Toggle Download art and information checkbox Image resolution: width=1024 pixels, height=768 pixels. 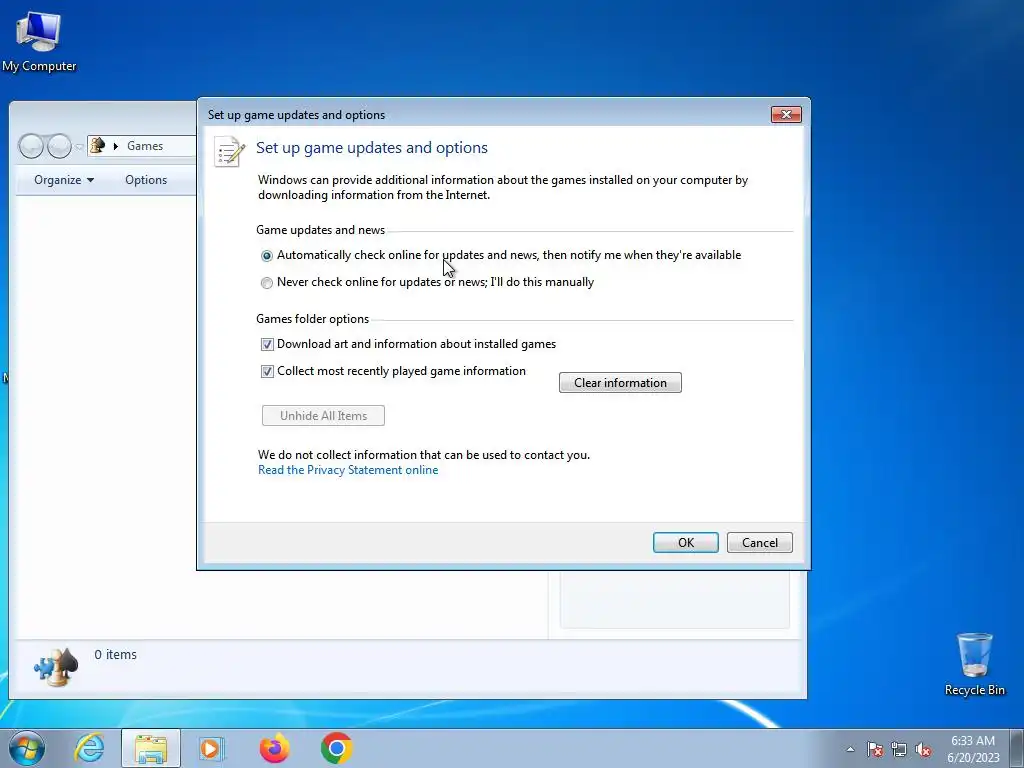click(x=267, y=344)
